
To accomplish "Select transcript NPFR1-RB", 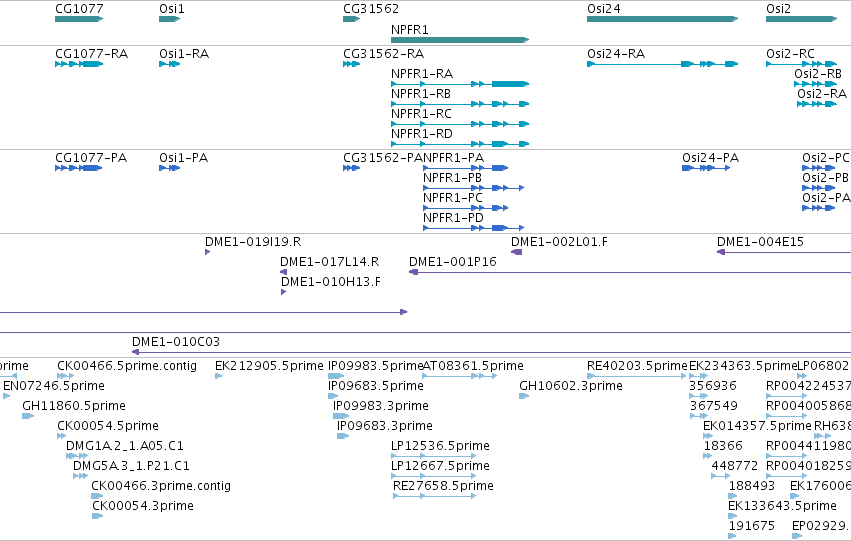I will (460, 104).
